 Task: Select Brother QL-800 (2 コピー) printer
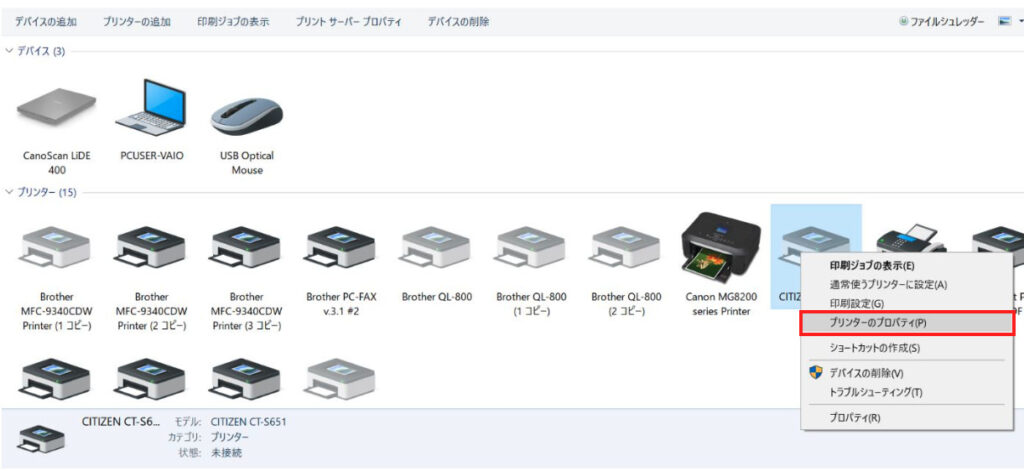(x=626, y=247)
